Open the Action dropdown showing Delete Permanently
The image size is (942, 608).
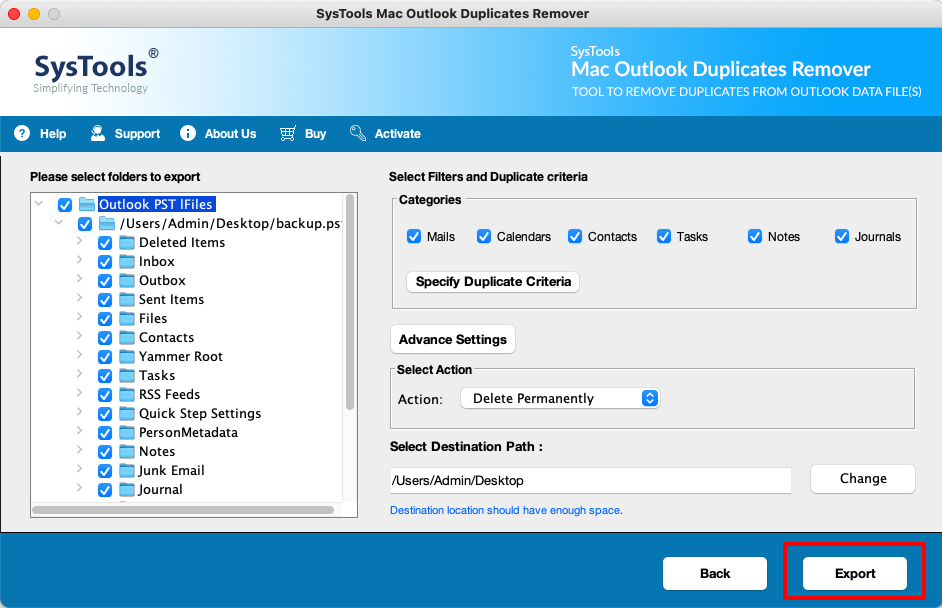[x=560, y=398]
